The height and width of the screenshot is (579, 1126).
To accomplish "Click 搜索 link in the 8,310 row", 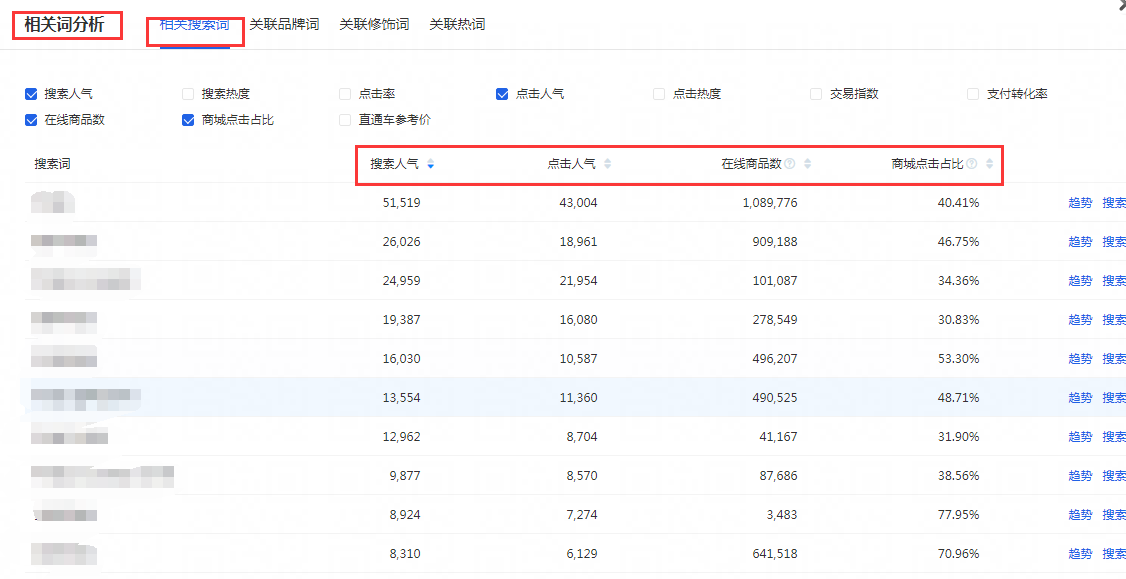I will click(1113, 554).
